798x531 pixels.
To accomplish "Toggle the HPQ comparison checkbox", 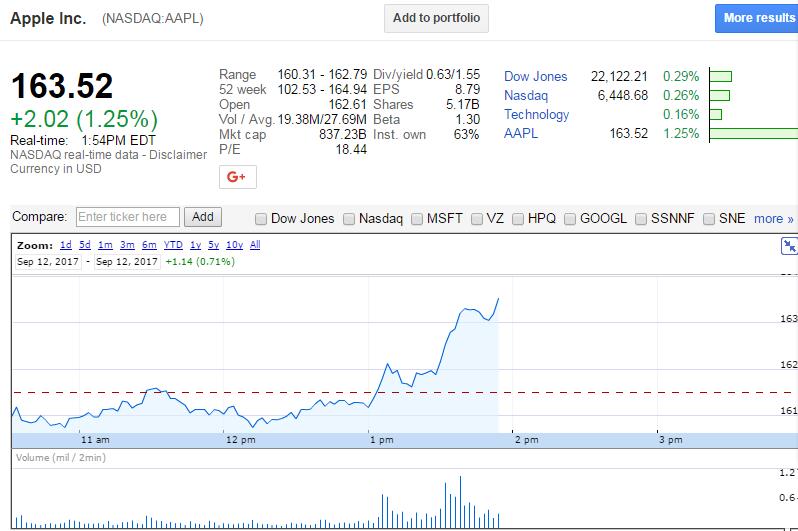I will [x=518, y=219].
